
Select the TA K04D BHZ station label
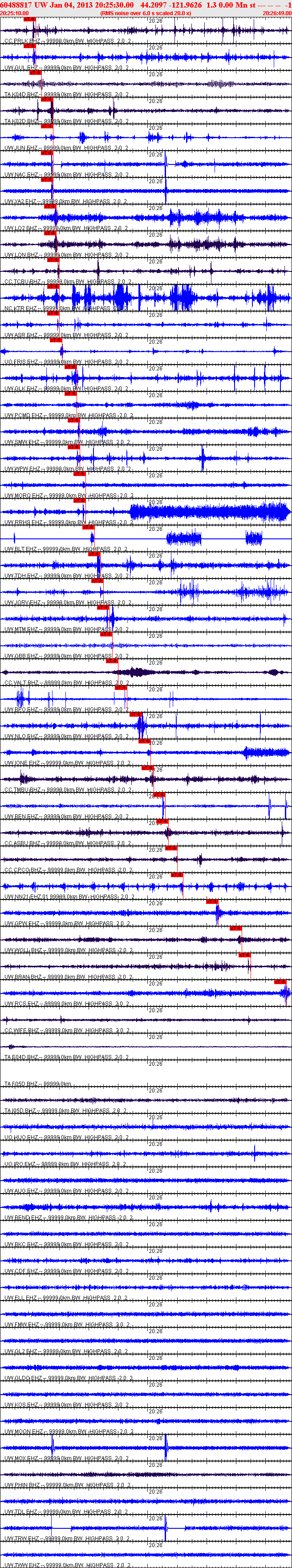[x=21, y=94]
